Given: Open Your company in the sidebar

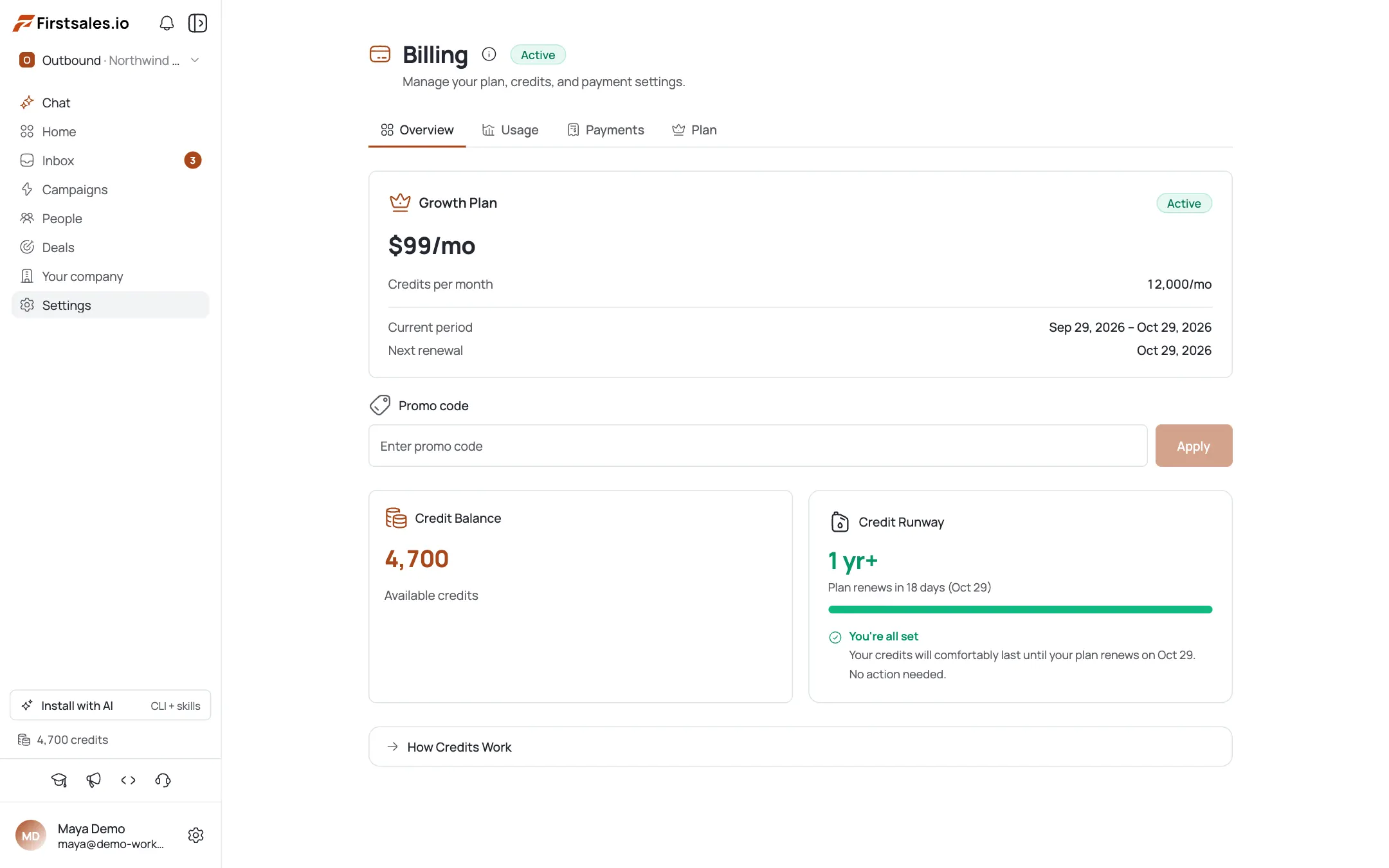Looking at the screenshot, I should coord(110,276).
